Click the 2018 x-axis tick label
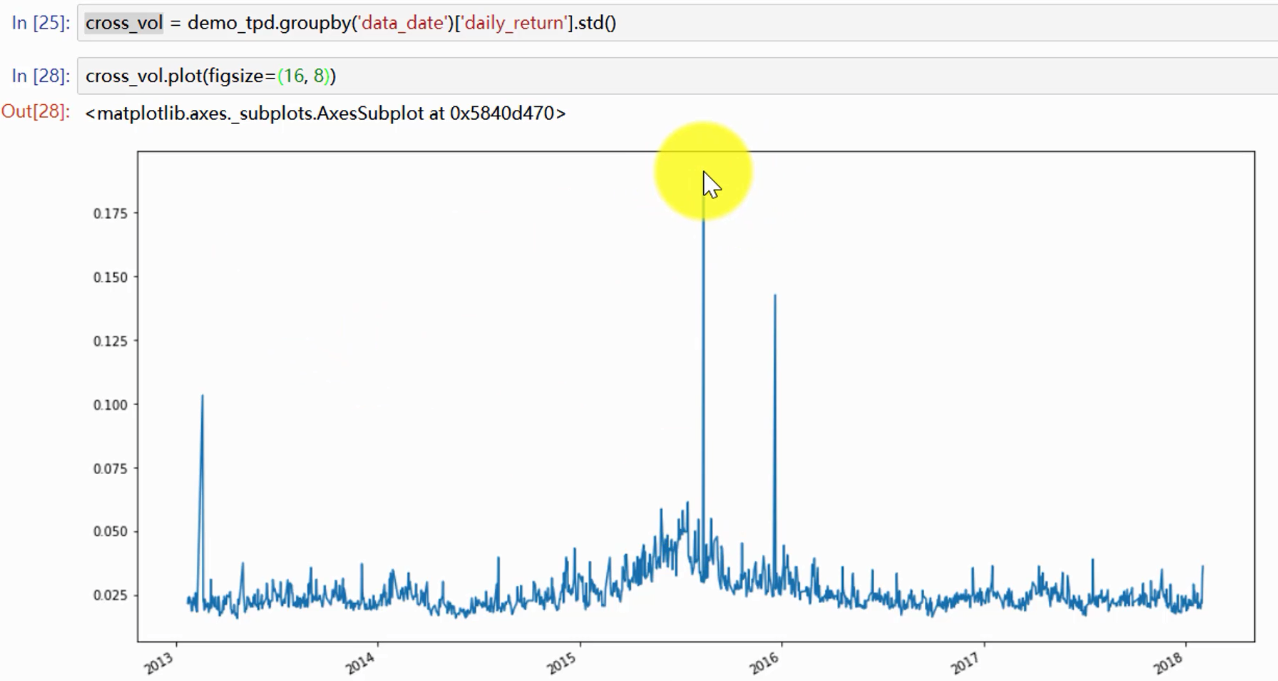Image resolution: width=1278 pixels, height=681 pixels. tap(1169, 663)
